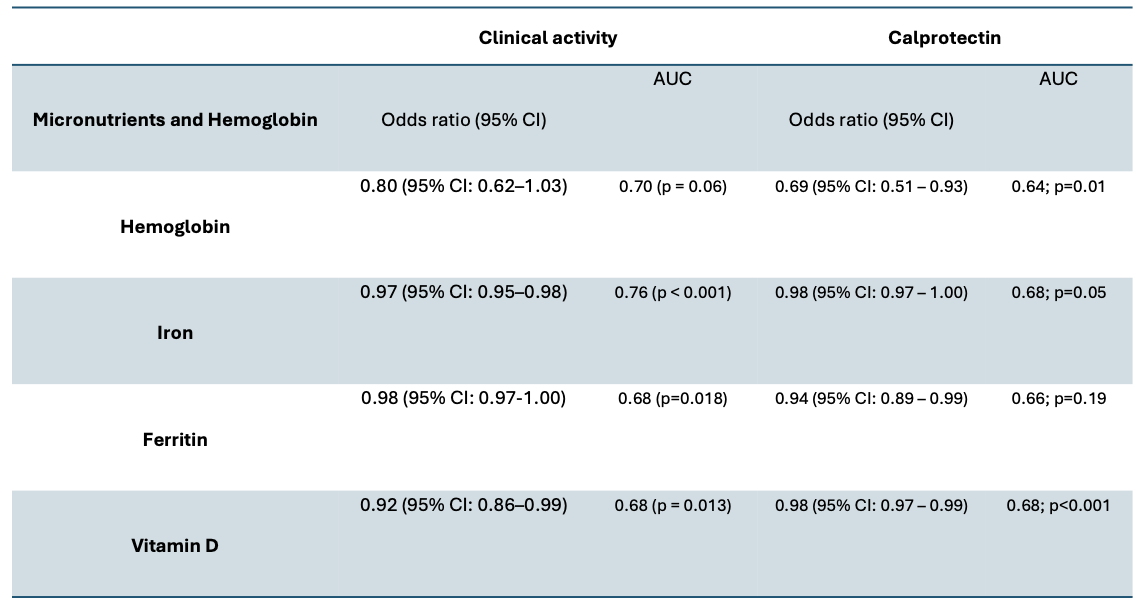Click Hemoglobin calprotectin odds ratio 0.69
Image resolution: width=1142 pixels, height=602 pixels.
(x=871, y=186)
